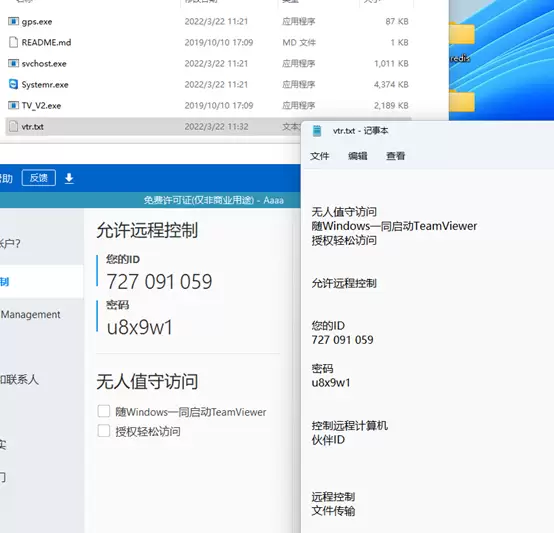Click the Notepad icon in vtr.txt title bar

(317, 131)
